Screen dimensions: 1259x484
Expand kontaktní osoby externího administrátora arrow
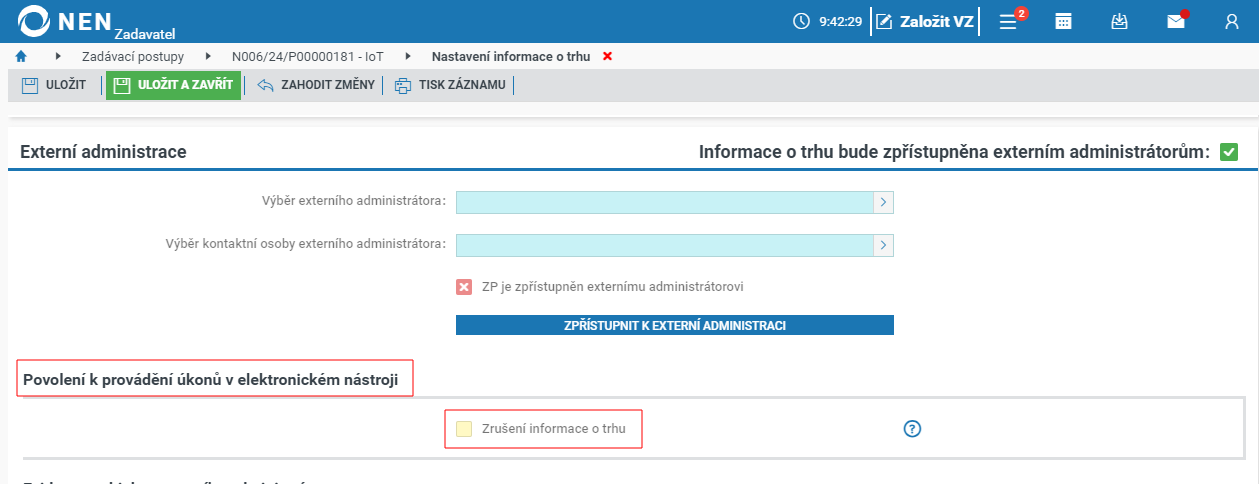(884, 245)
